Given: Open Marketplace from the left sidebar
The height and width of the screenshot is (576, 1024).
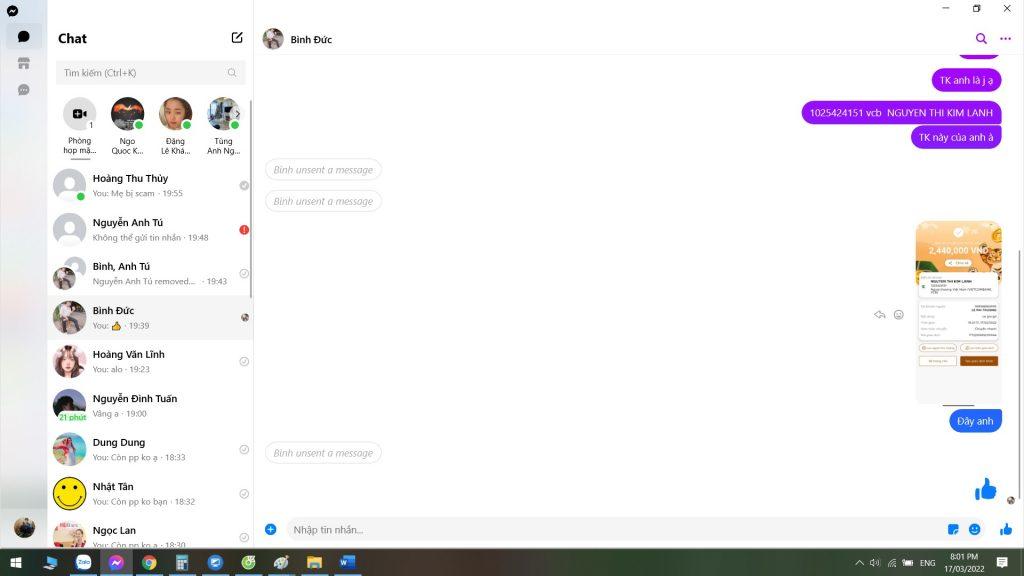Looking at the screenshot, I should click(24, 63).
